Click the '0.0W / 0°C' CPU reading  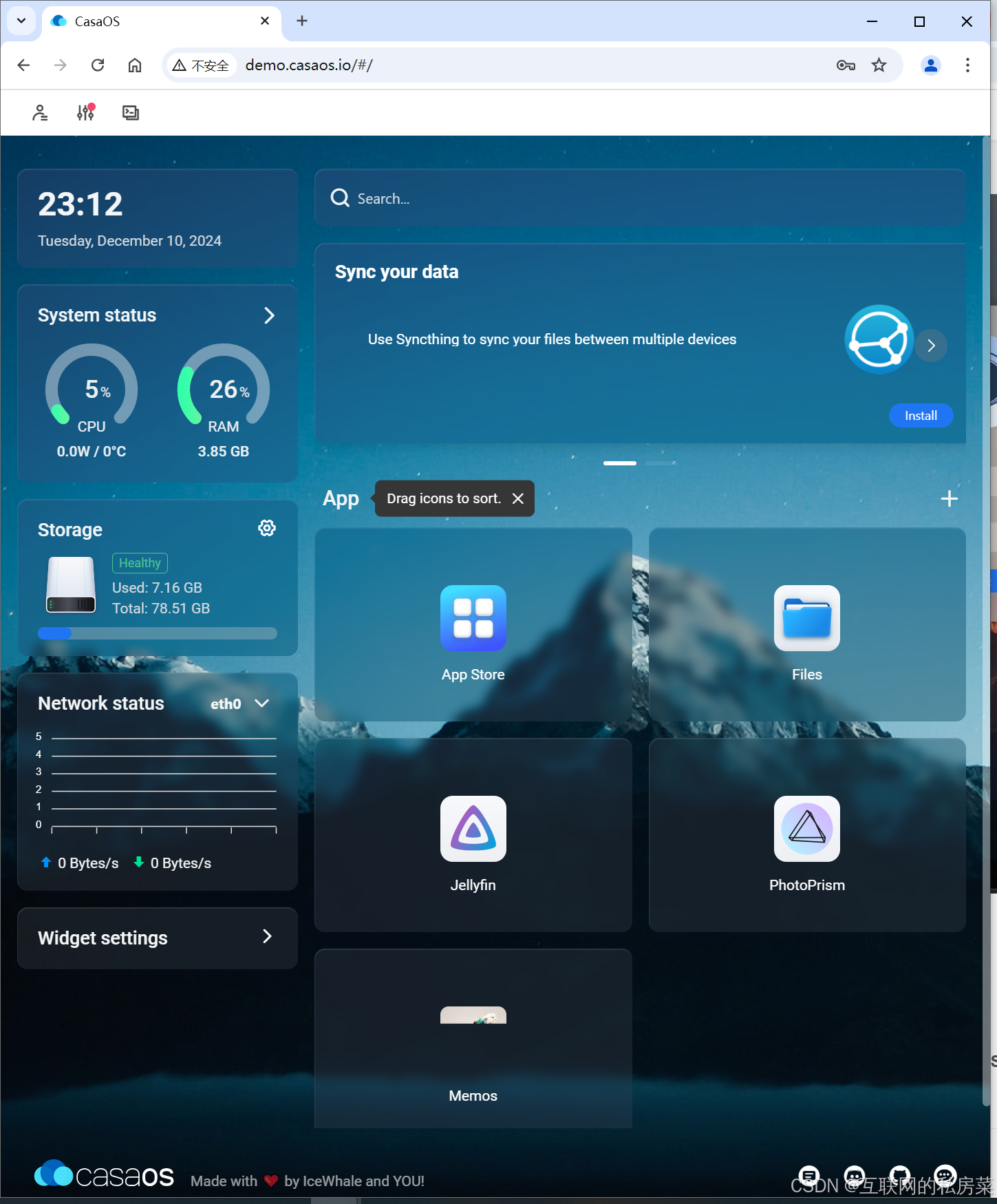[x=92, y=452]
